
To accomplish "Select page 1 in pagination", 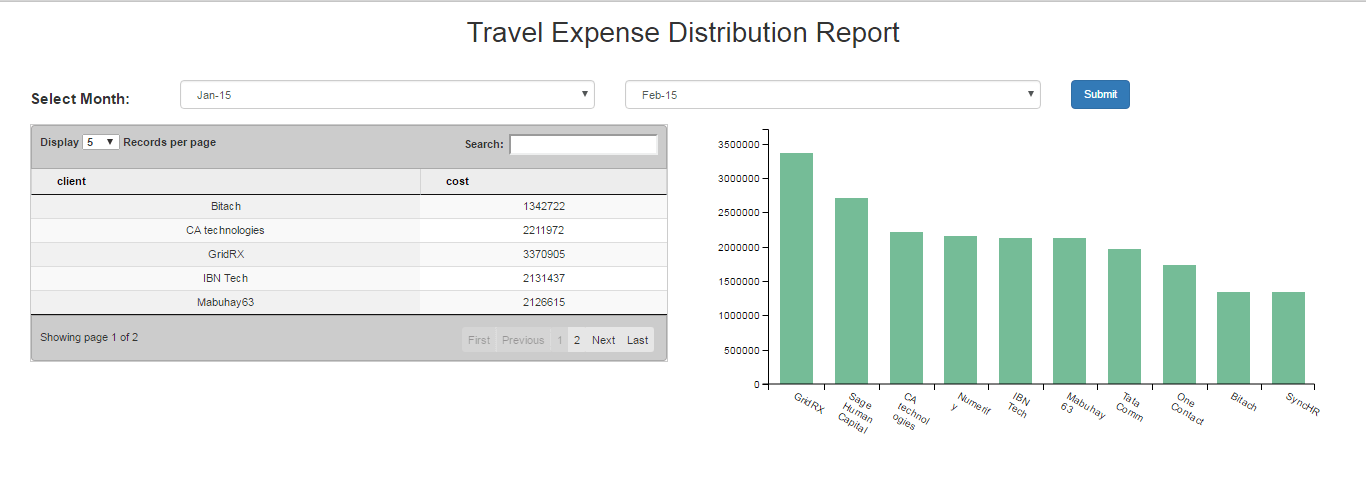I will [x=559, y=340].
